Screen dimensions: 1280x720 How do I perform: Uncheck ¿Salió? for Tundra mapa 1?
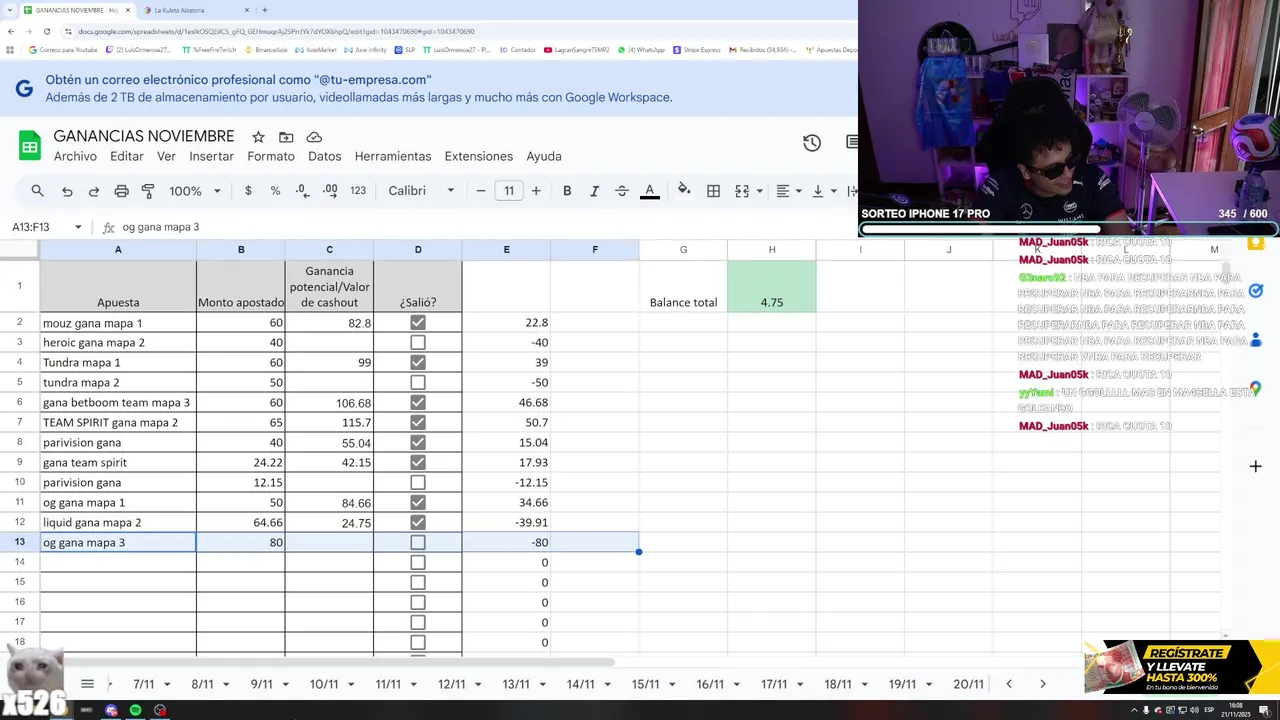(418, 363)
